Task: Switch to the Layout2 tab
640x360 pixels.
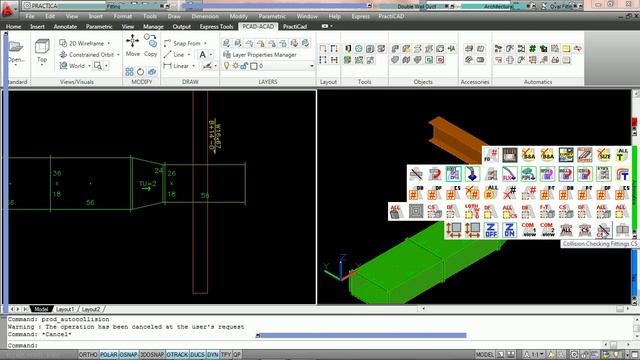Action: click(x=91, y=309)
